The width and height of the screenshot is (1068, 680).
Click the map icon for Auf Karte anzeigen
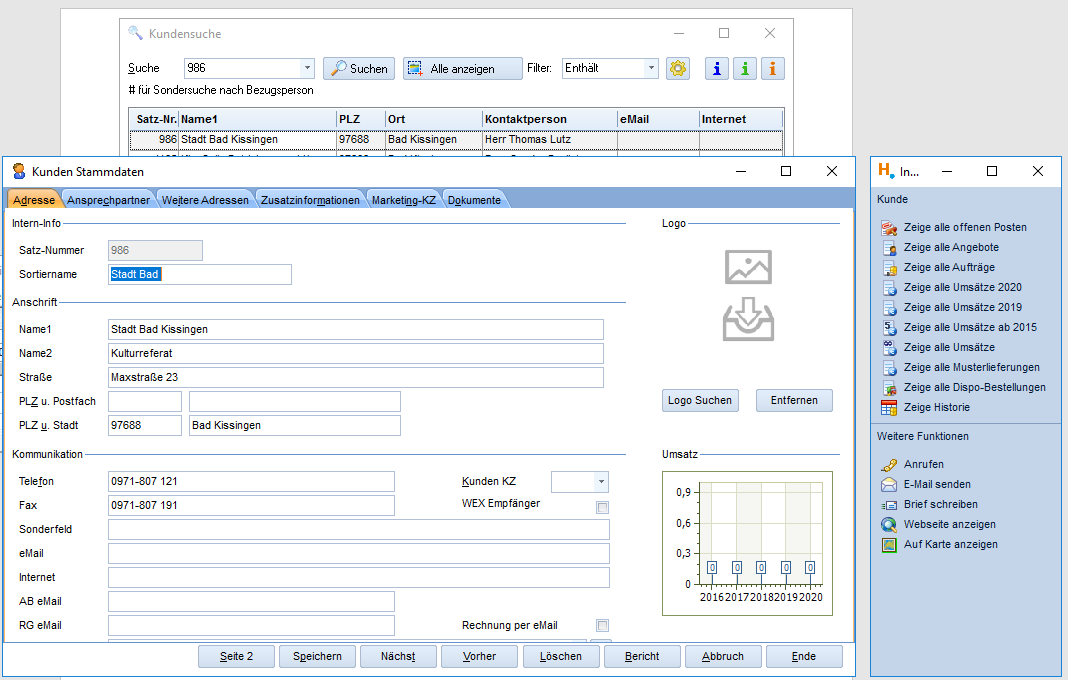pyautogui.click(x=889, y=544)
